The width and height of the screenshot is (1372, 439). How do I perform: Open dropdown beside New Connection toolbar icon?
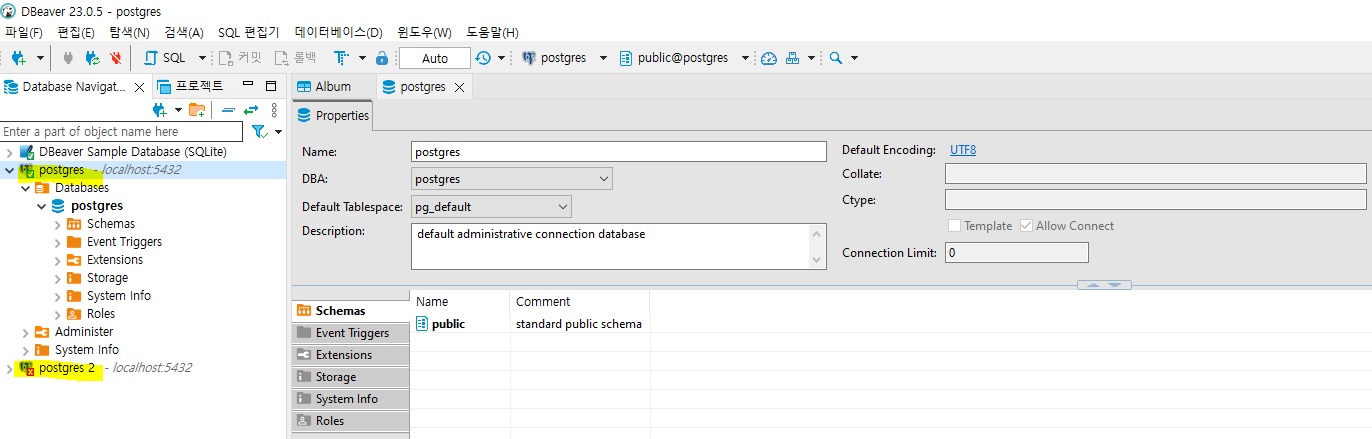(x=40, y=58)
